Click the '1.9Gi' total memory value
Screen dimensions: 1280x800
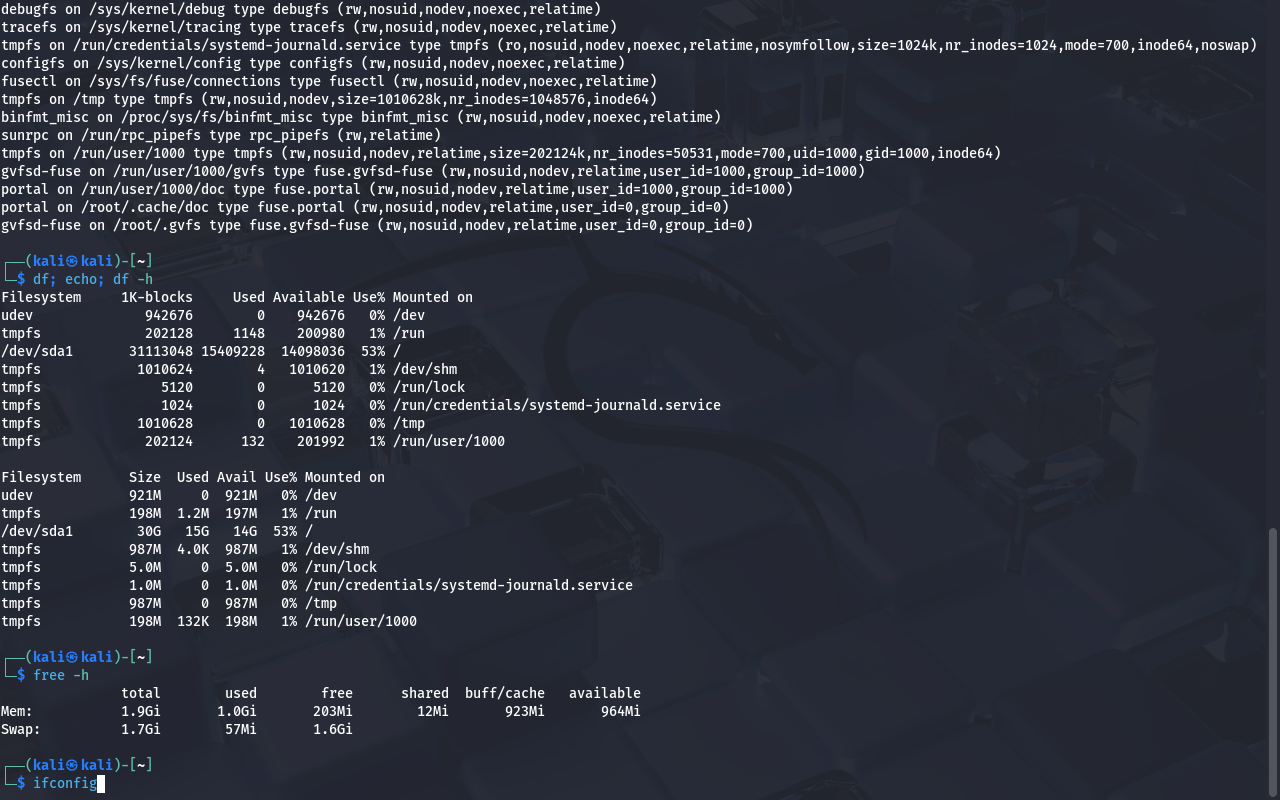(x=140, y=711)
